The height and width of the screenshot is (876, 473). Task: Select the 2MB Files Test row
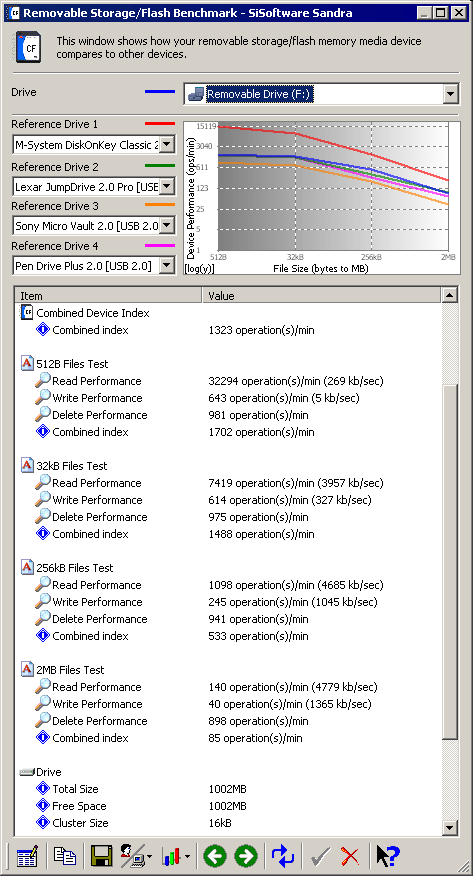tap(228, 669)
